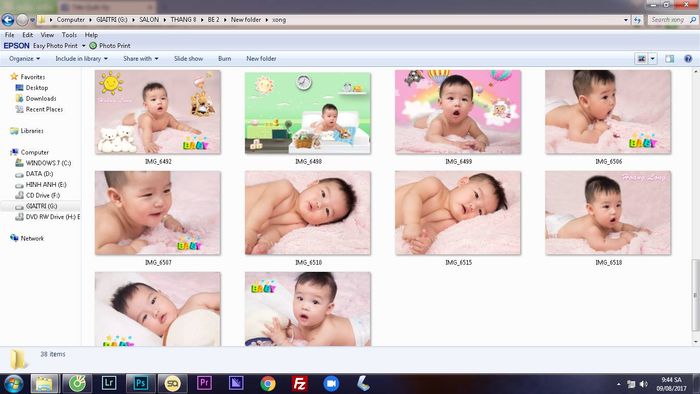This screenshot has width=700, height=394.
Task: Open the Easy Photo Print dropdown arrow
Action: [x=83, y=46]
